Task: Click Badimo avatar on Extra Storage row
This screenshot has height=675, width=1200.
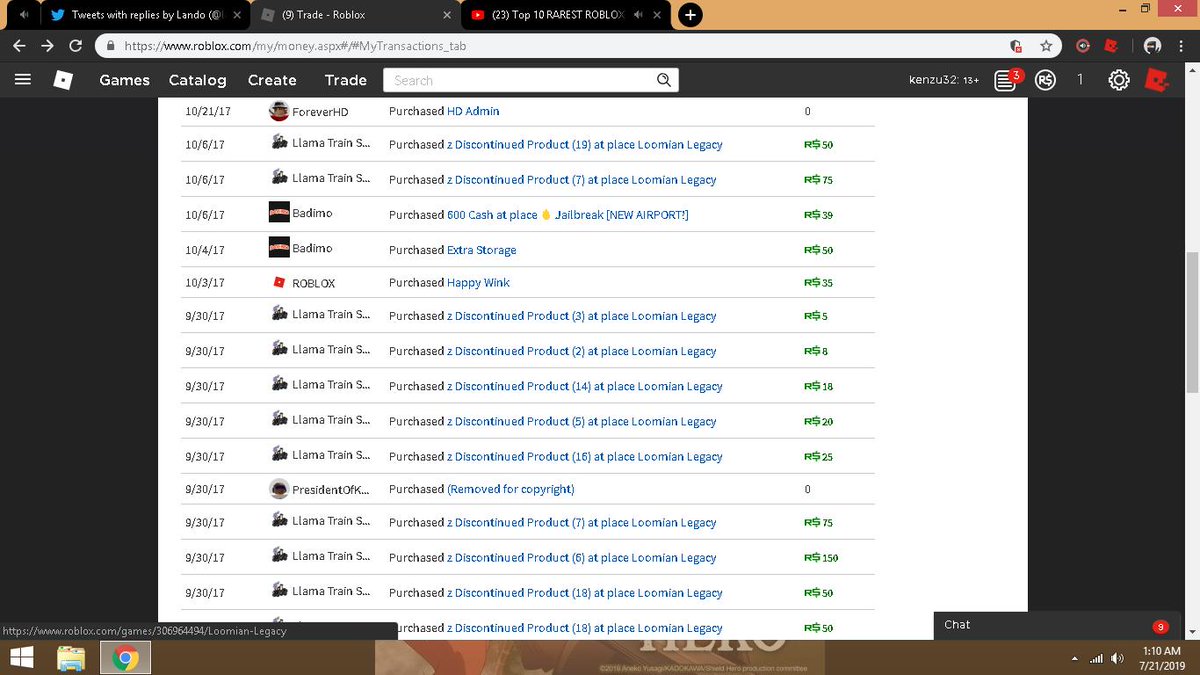Action: pyautogui.click(x=279, y=247)
